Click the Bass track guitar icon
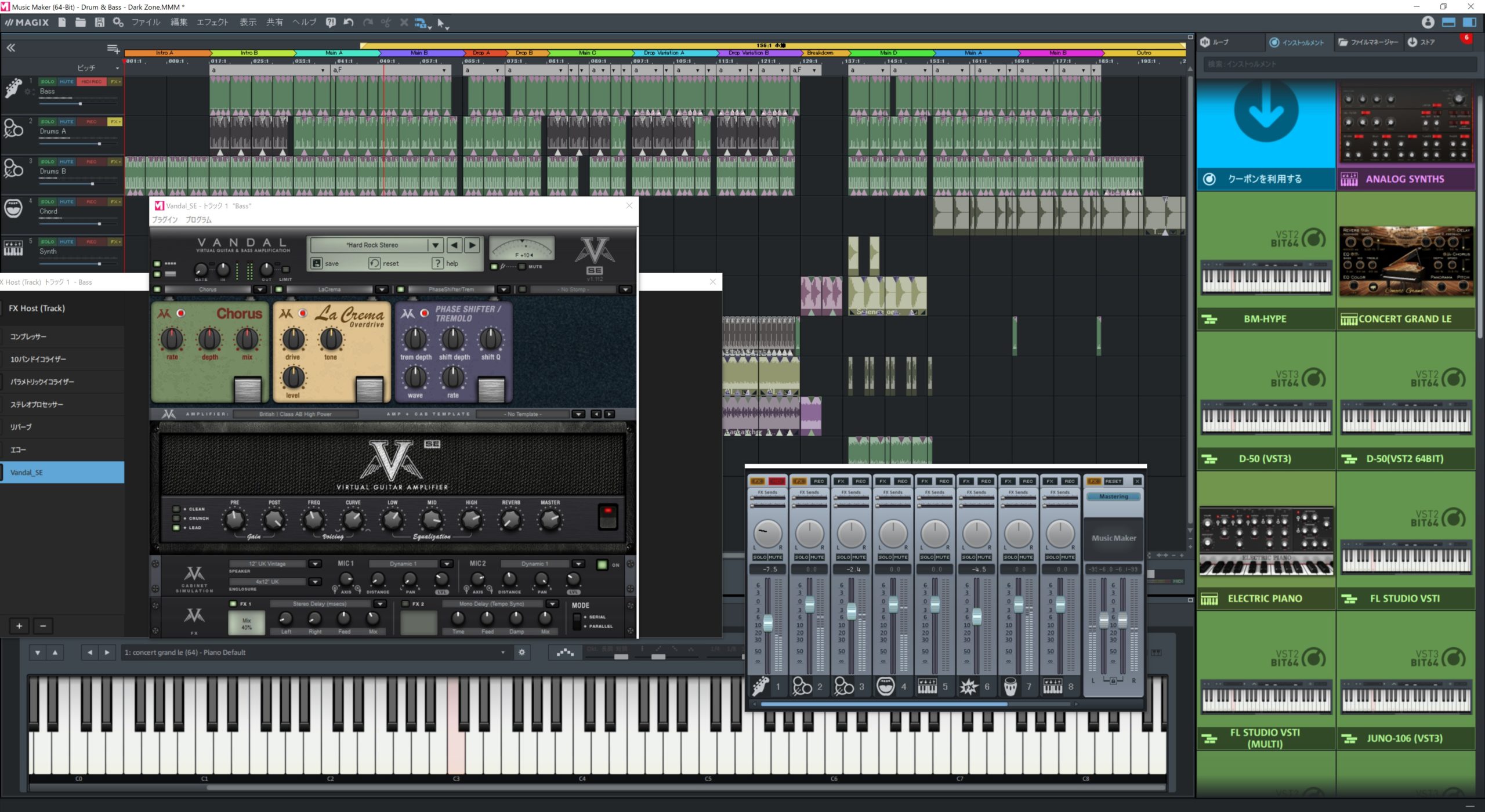This screenshot has height=812, width=1485. click(13, 89)
